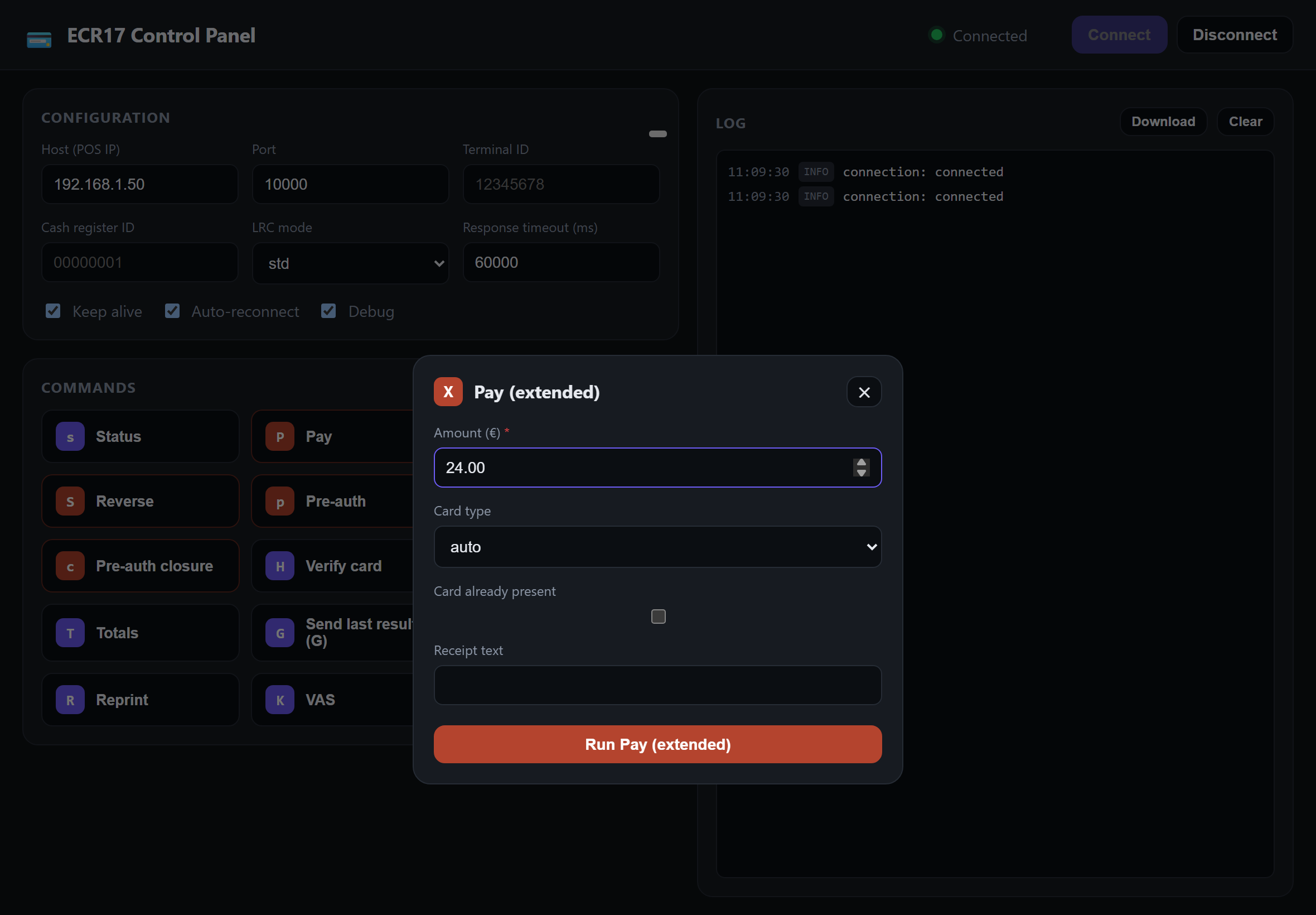
Task: Collapse the Configuration panel
Action: (x=657, y=134)
